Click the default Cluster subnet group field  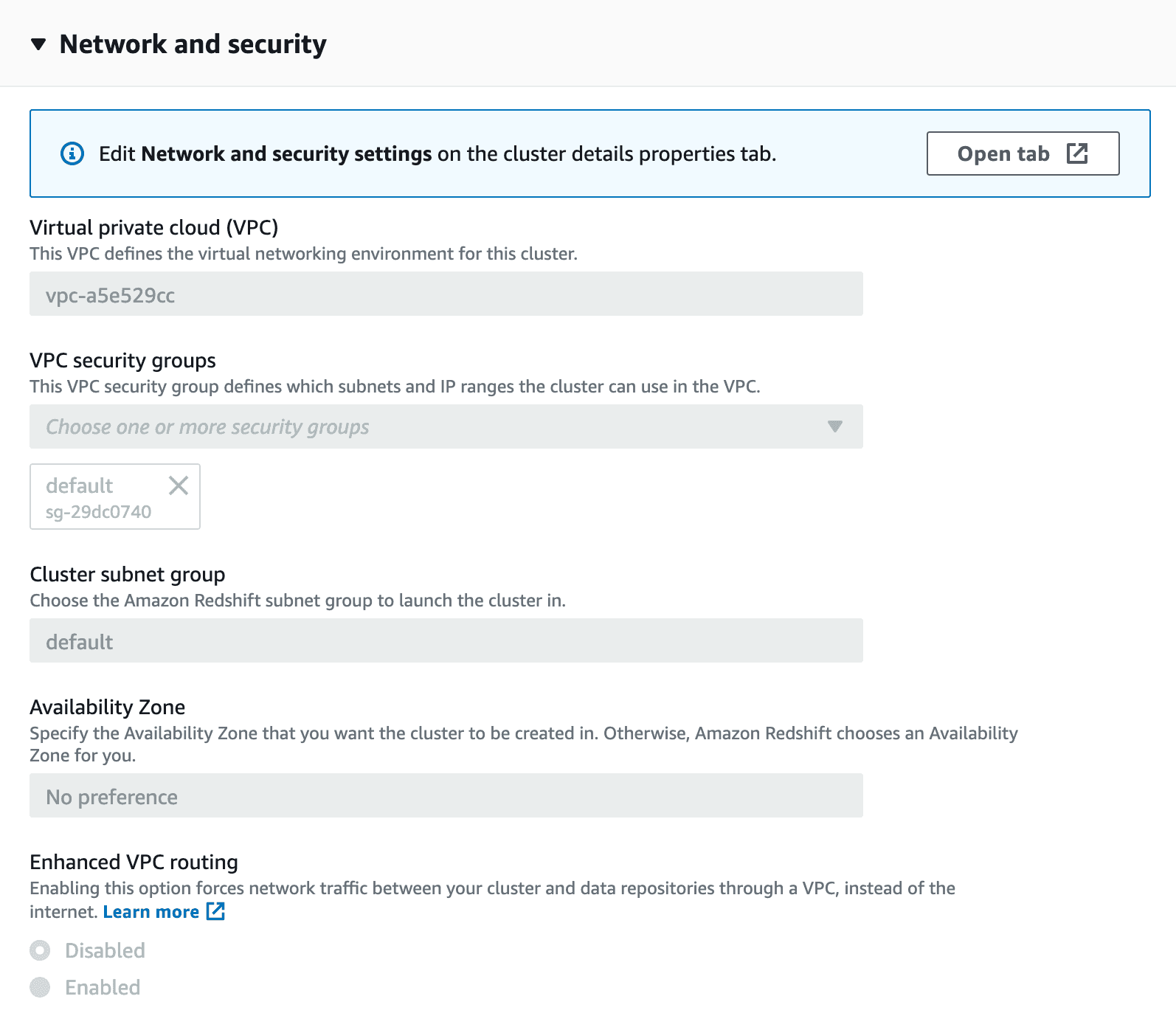pos(446,641)
